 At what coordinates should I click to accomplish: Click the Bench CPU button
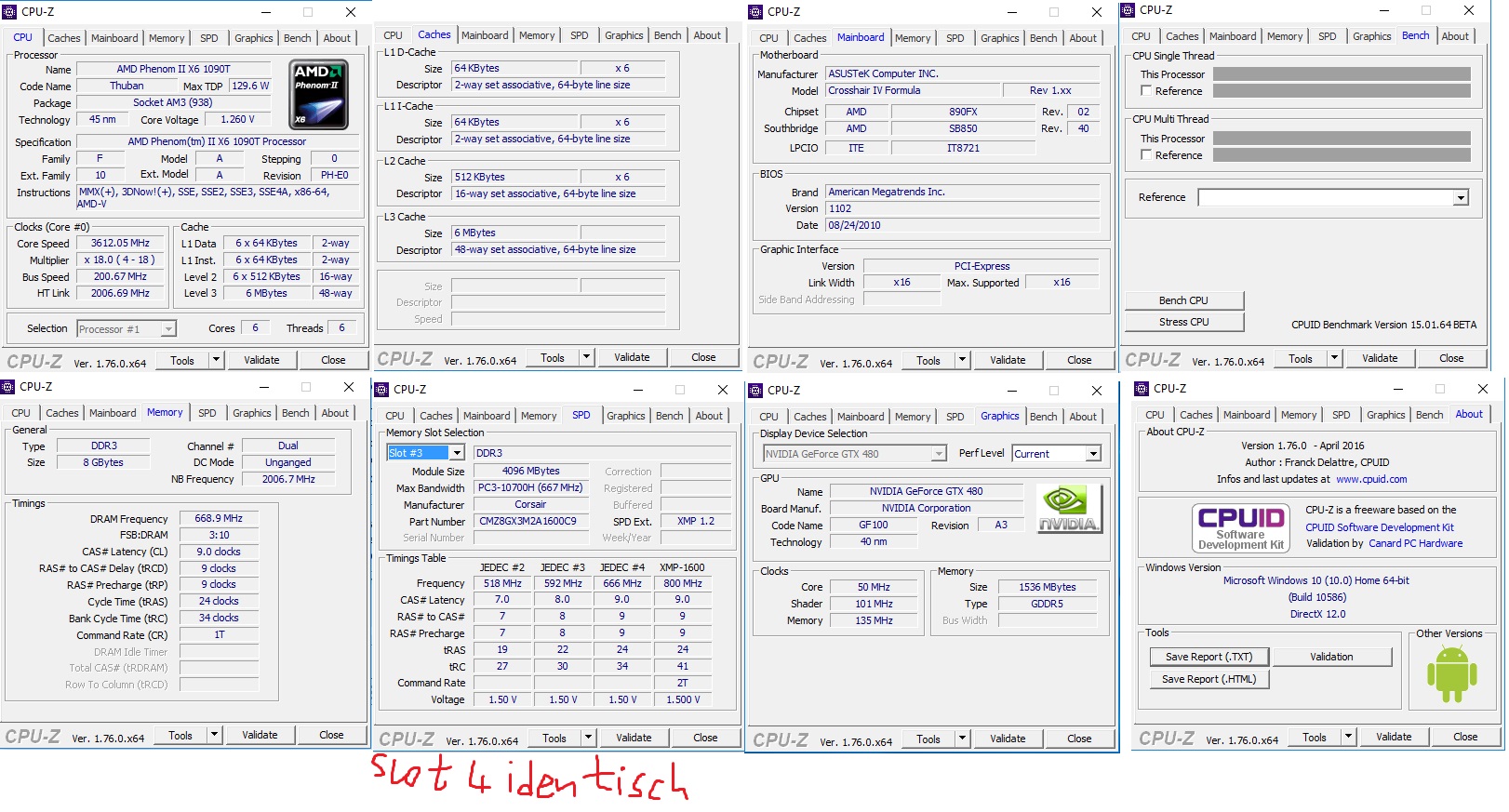(x=1183, y=300)
